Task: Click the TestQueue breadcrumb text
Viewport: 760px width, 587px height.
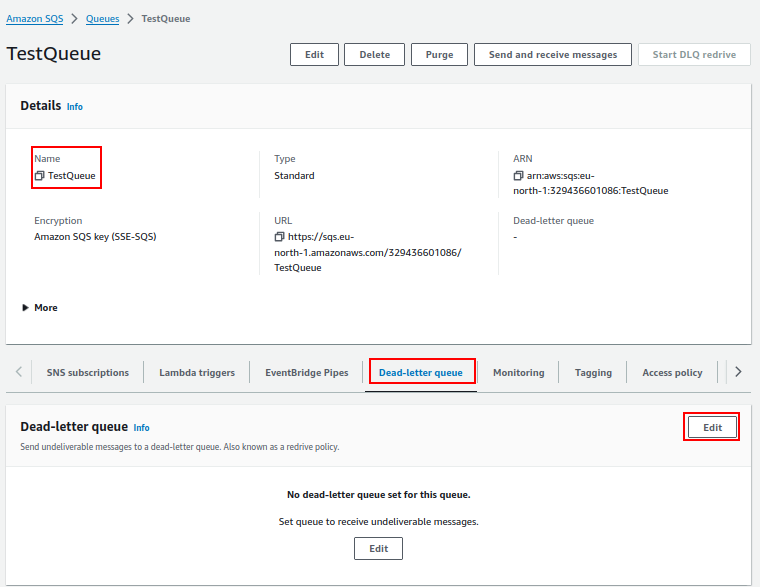Action: pos(166,18)
